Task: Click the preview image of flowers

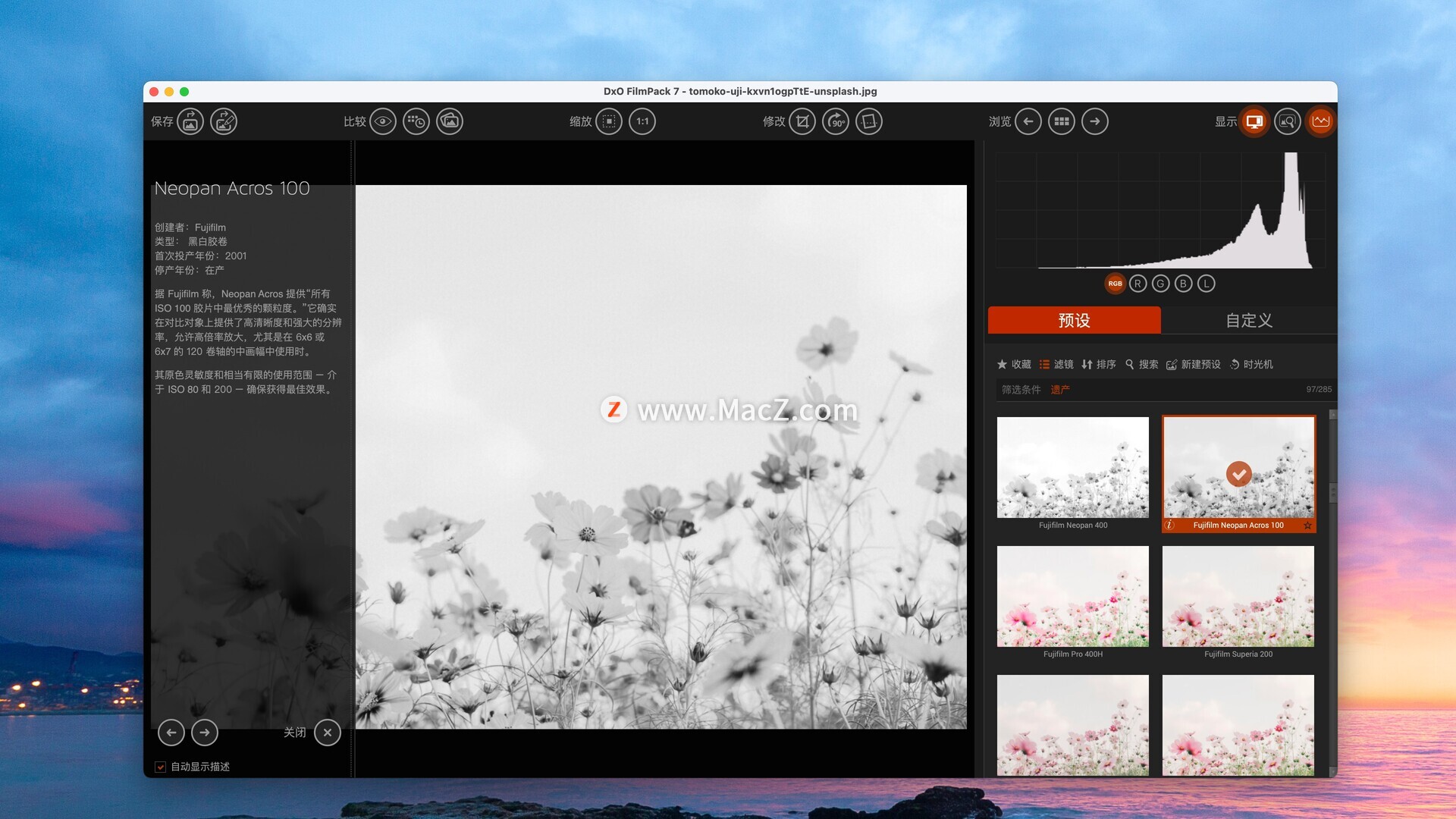Action: [661, 457]
